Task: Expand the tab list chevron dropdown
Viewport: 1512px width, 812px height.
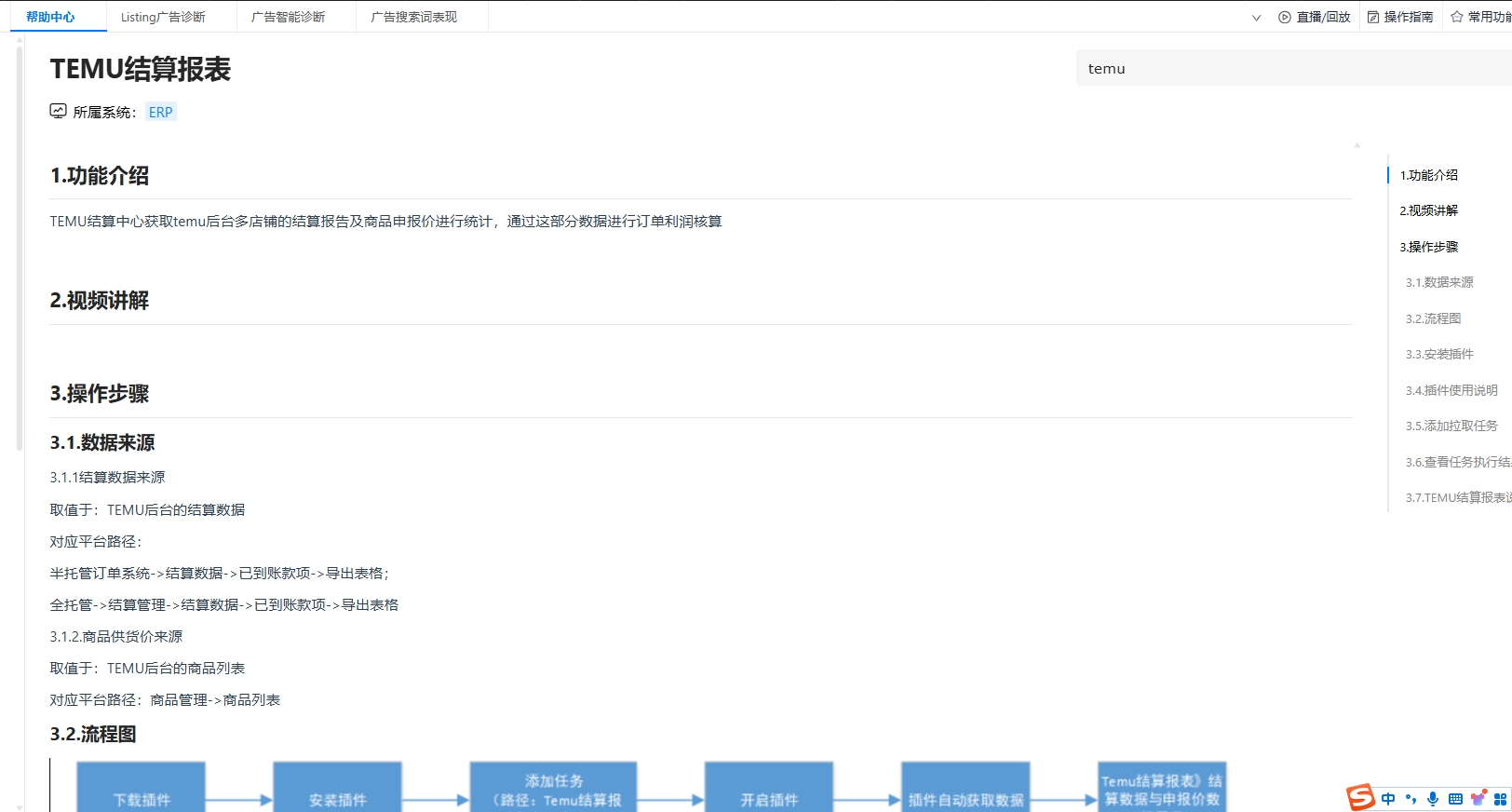Action: [1256, 18]
